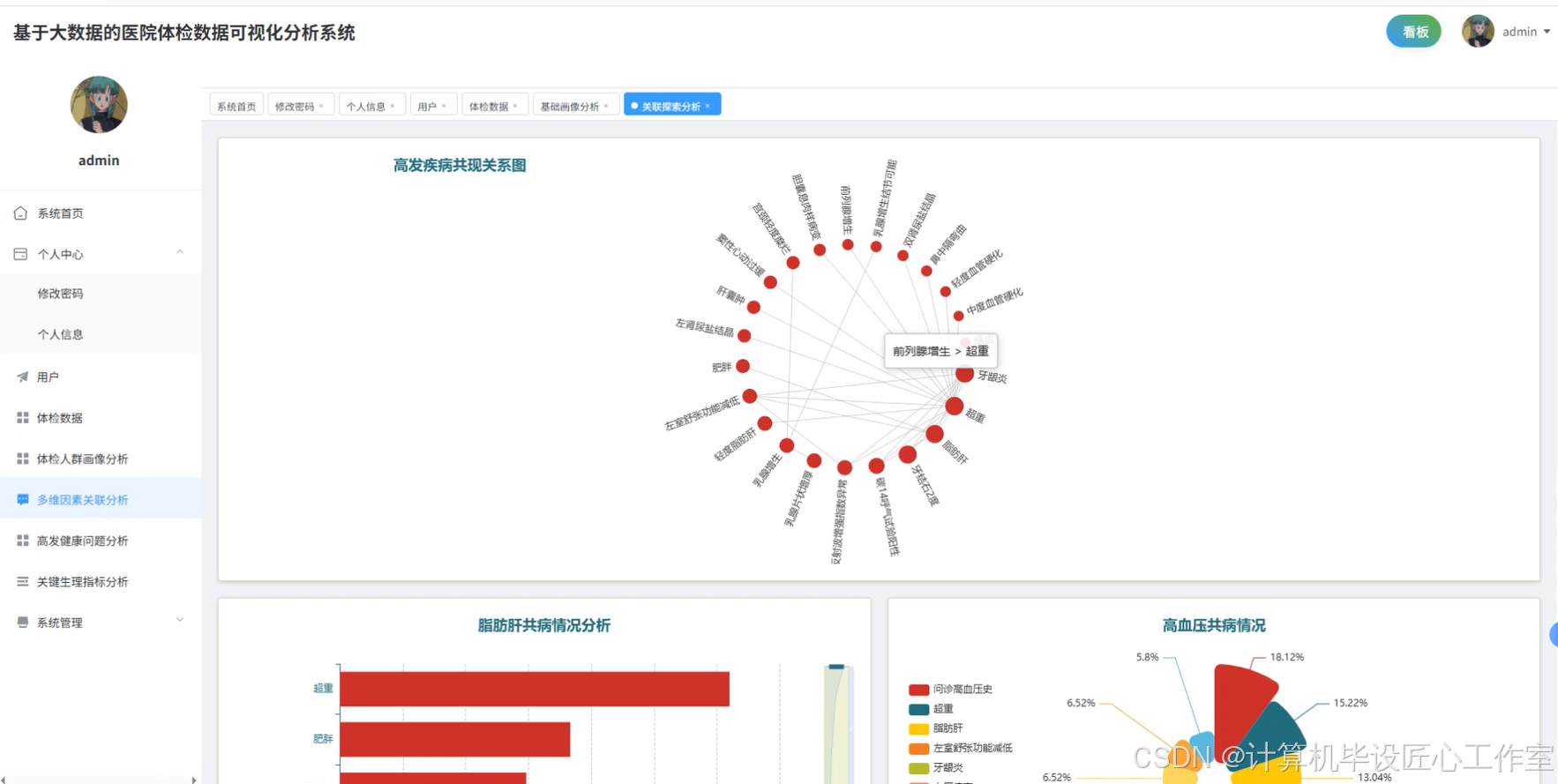This screenshot has width=1558, height=784.
Task: Click the 肥胖 bar in fatty liver chart
Action: click(455, 739)
